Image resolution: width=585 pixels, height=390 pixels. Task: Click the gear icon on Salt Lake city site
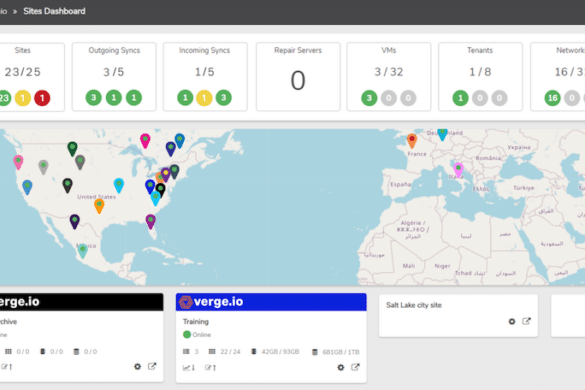click(x=512, y=321)
